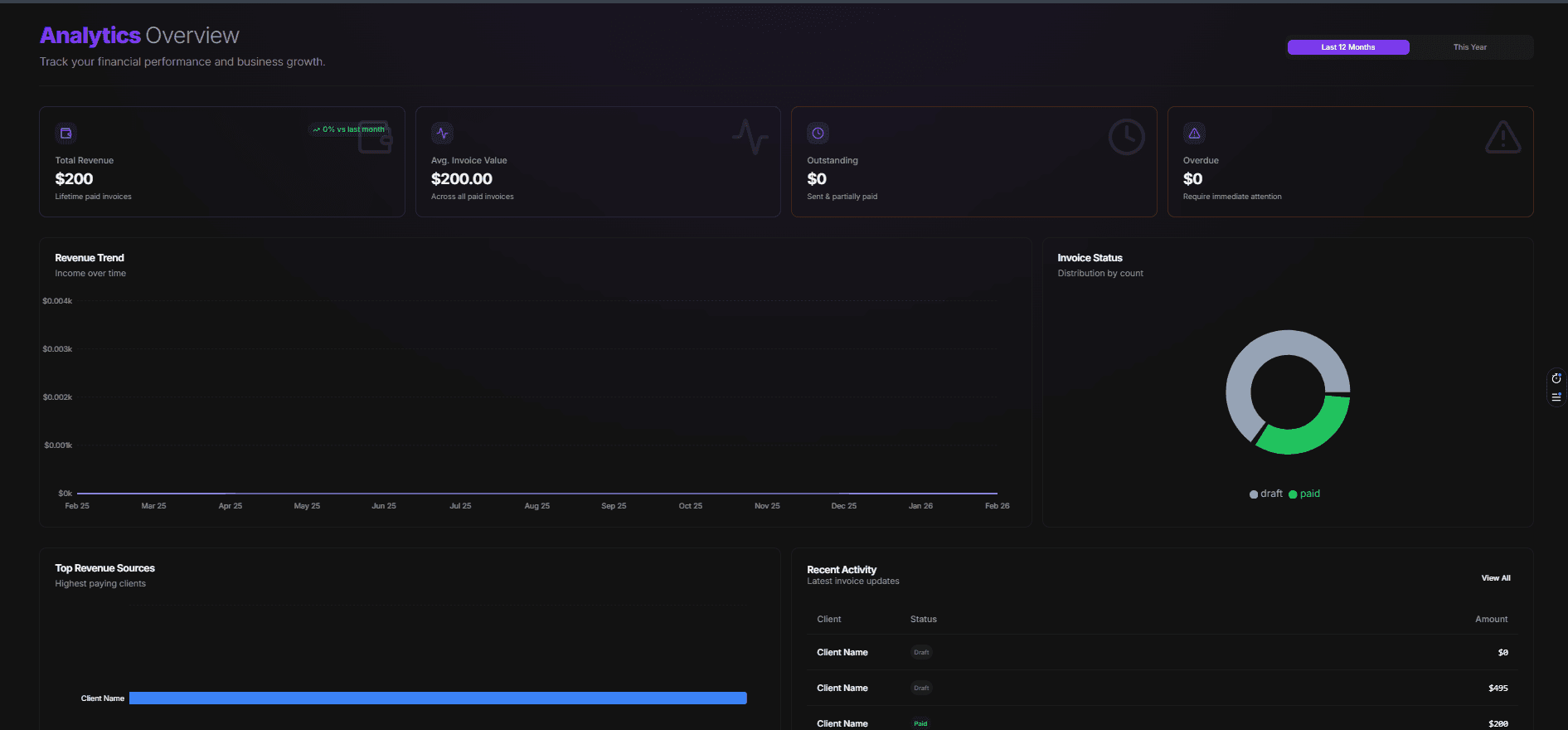Click the Feb 25 axis label

[77, 506]
